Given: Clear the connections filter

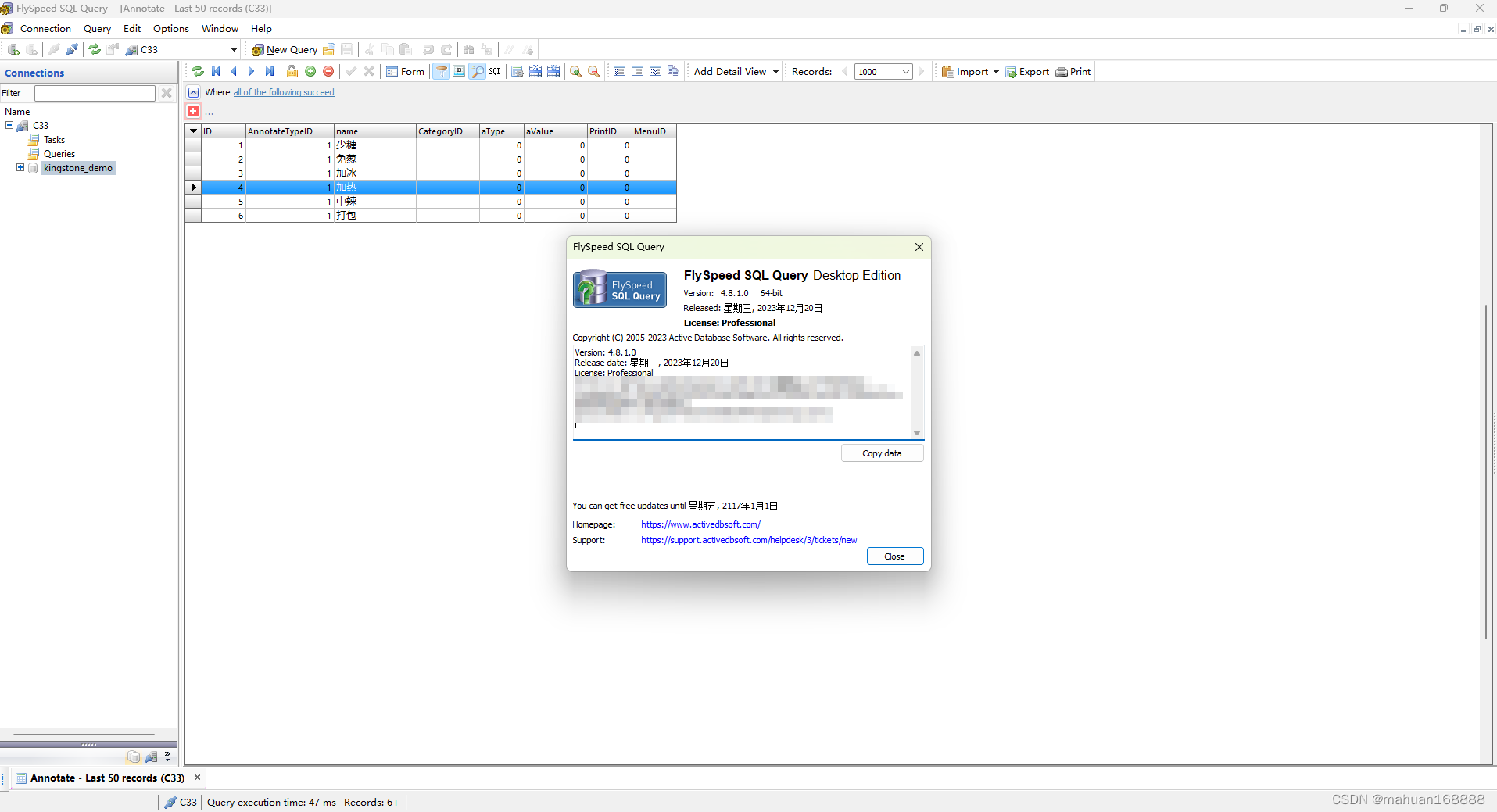Looking at the screenshot, I should [x=167, y=93].
